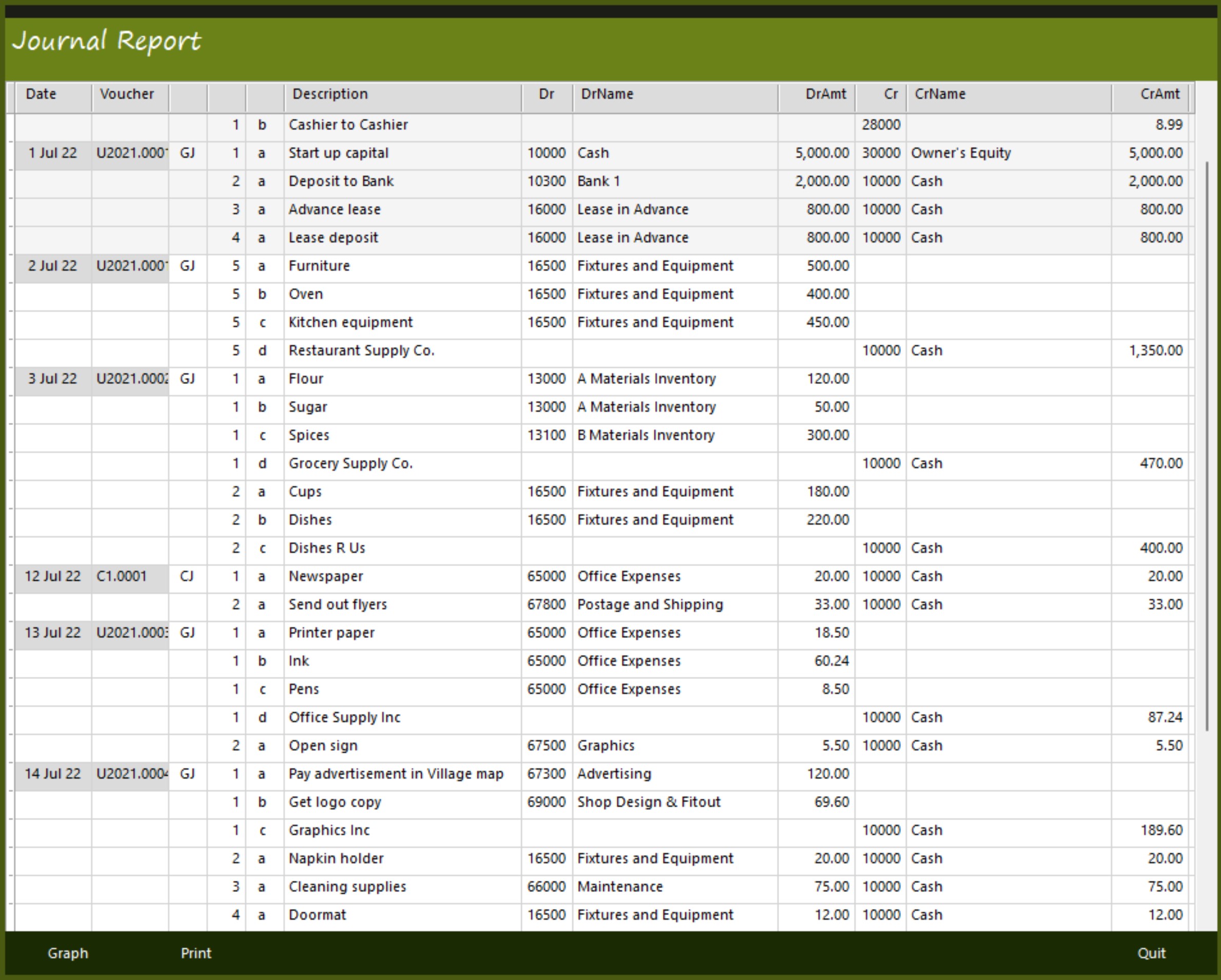Click the Newspaper expense row
Viewport: 1221px width, 980px height.
326,576
